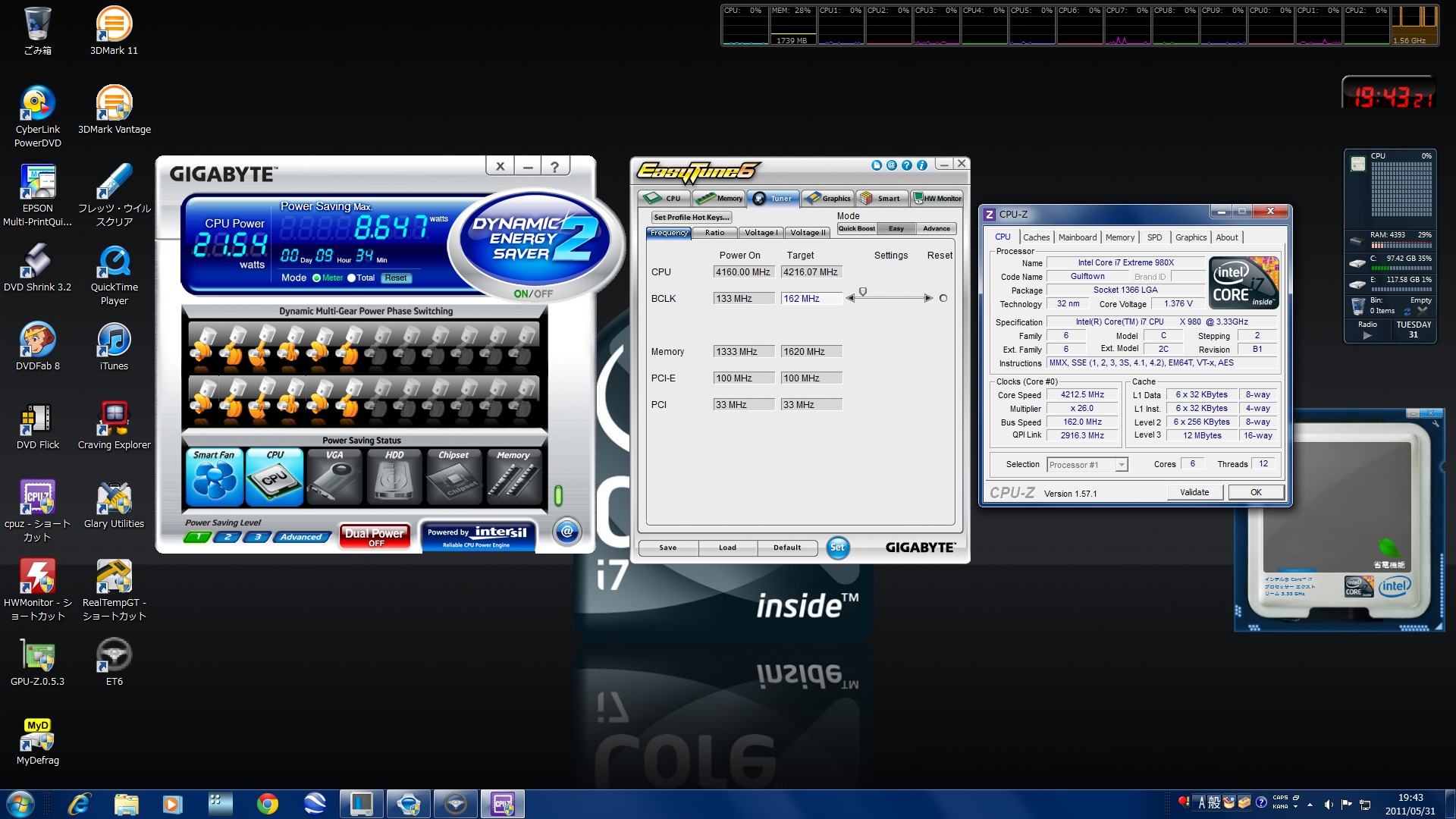Select the Meter mode radio button

pyautogui.click(x=316, y=278)
